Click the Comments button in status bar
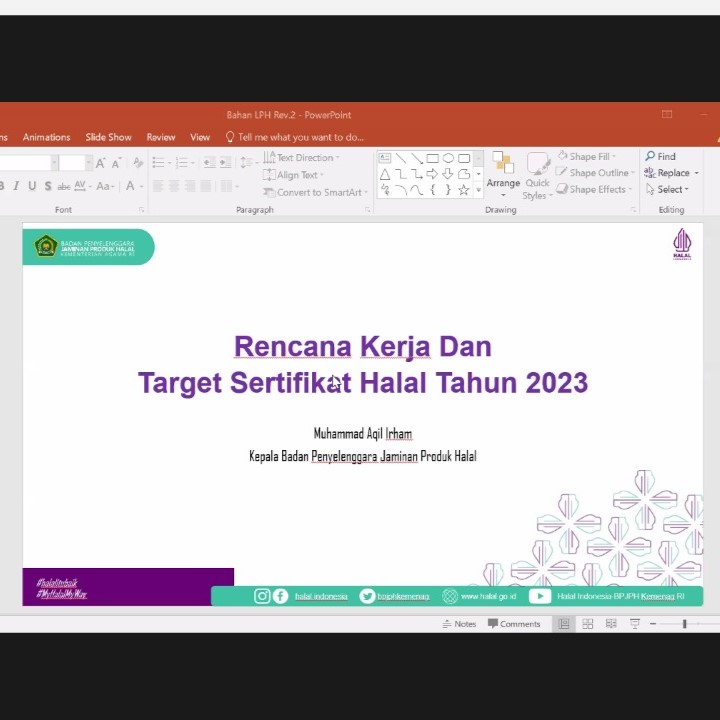This screenshot has width=720, height=720. 514,624
